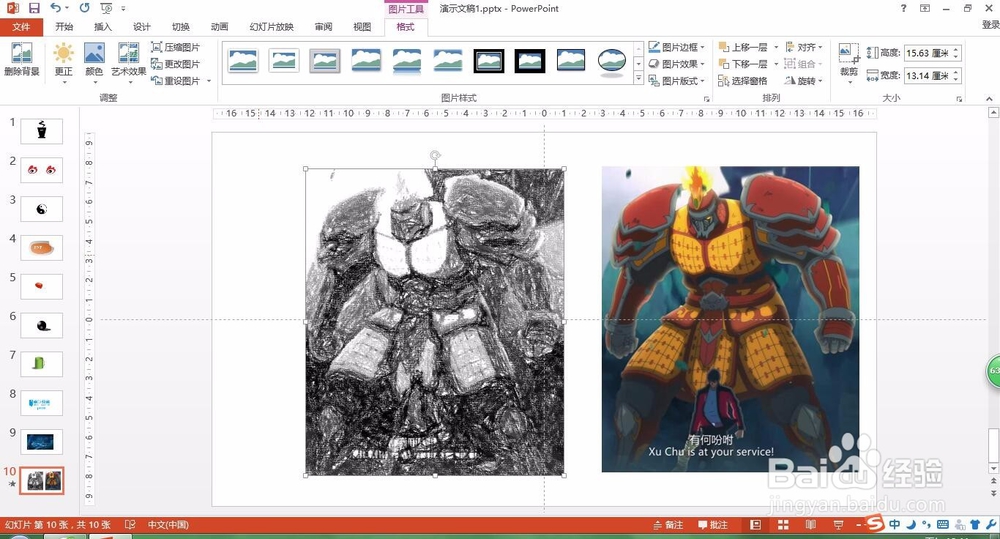Click the 批注 comments button in status bar
Image resolution: width=1000 pixels, height=539 pixels.
click(x=713, y=525)
